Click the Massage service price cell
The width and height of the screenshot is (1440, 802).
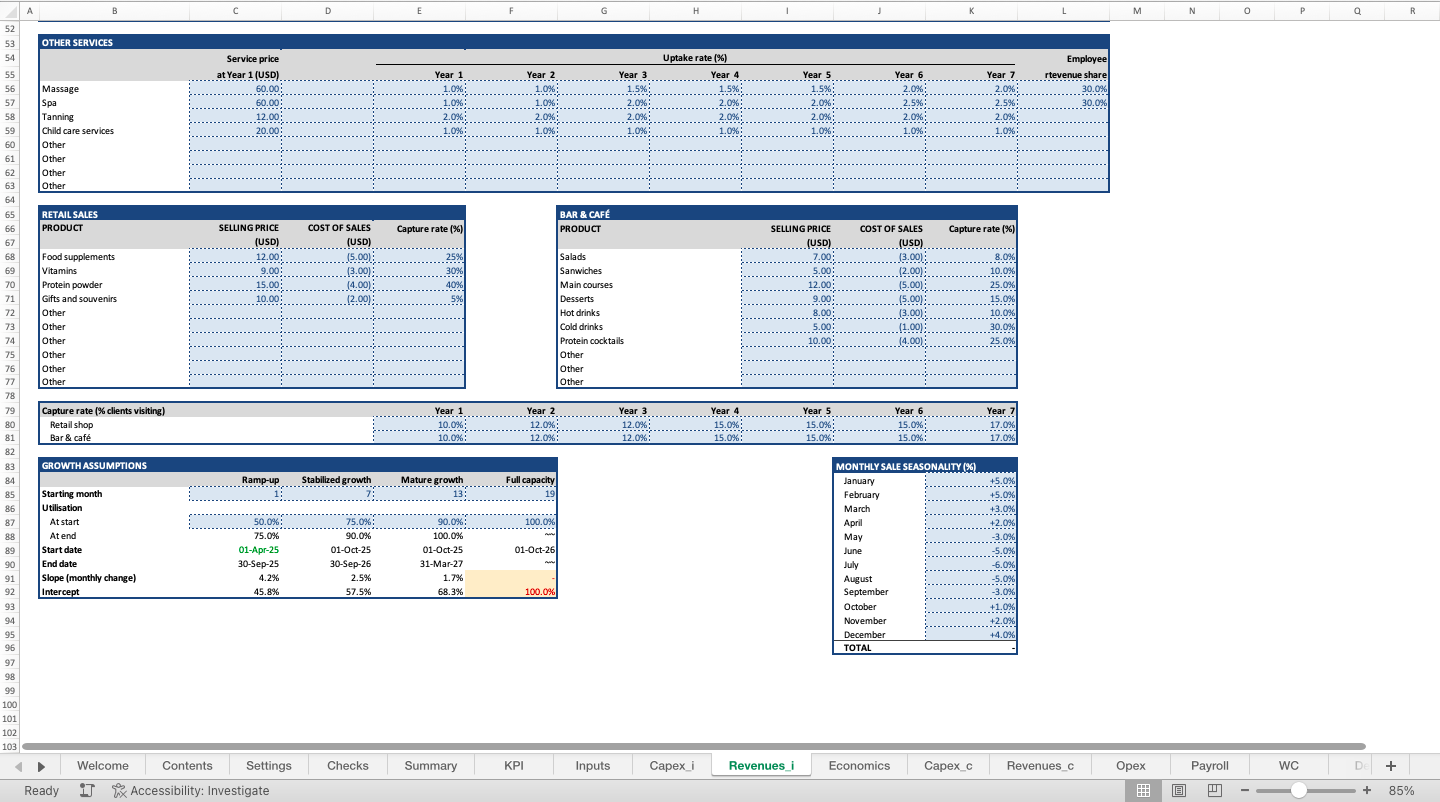coord(235,88)
